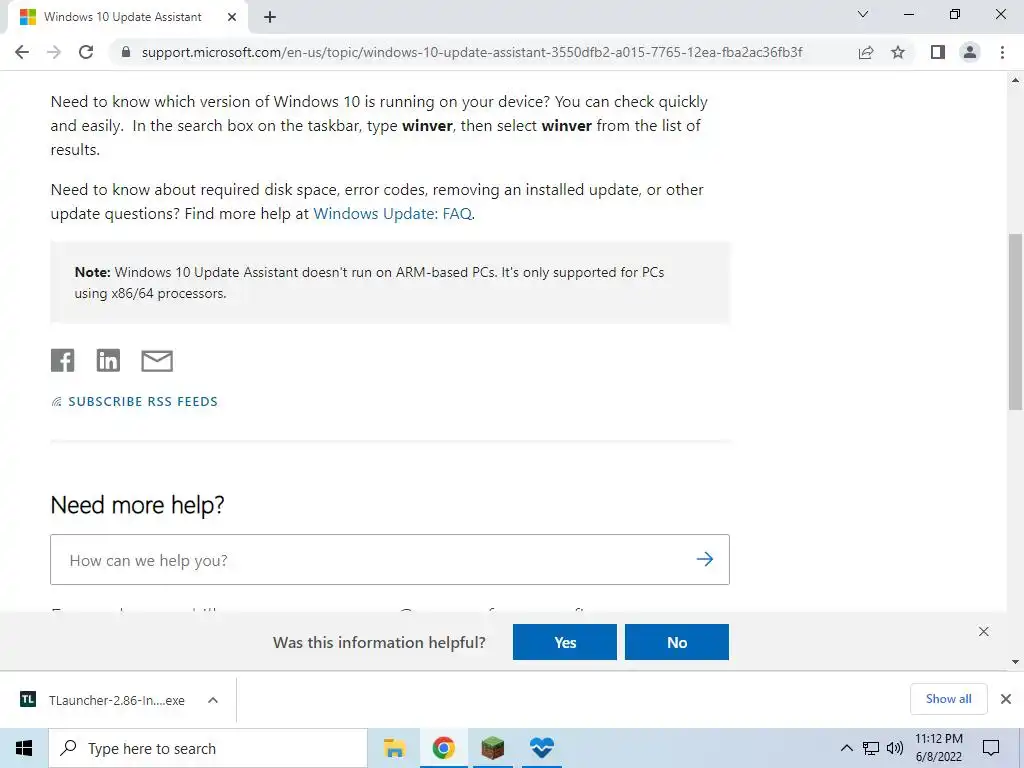Open the blue heart health app in taskbar

[x=541, y=748]
